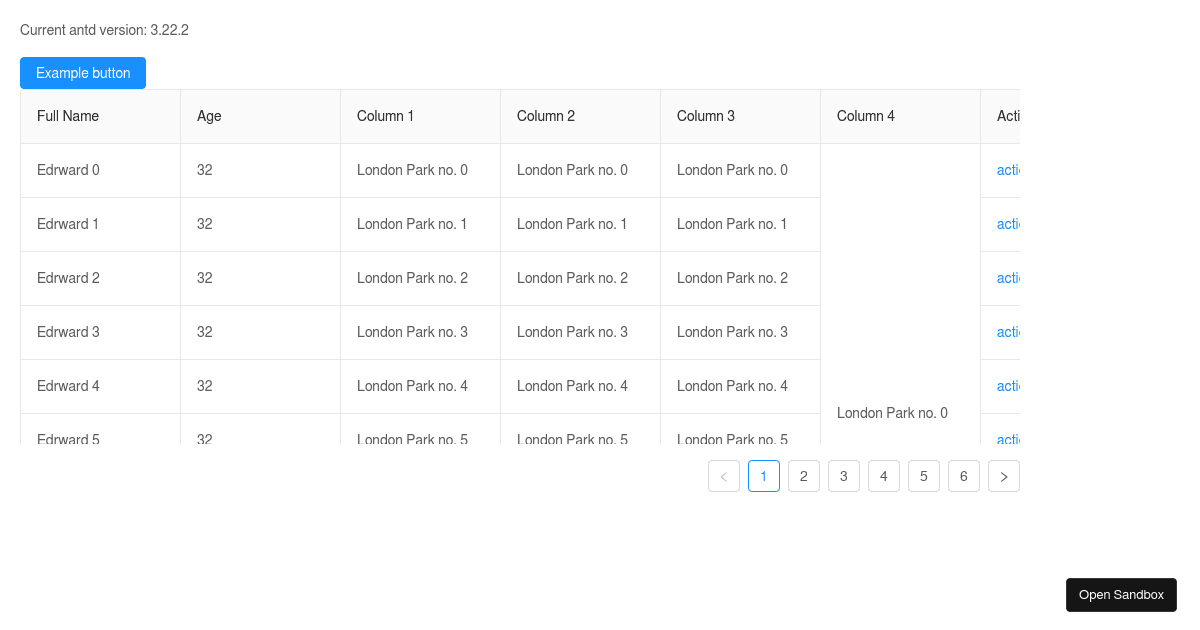
Task: Open the sandbox via Open Sandbox button
Action: 1121,594
